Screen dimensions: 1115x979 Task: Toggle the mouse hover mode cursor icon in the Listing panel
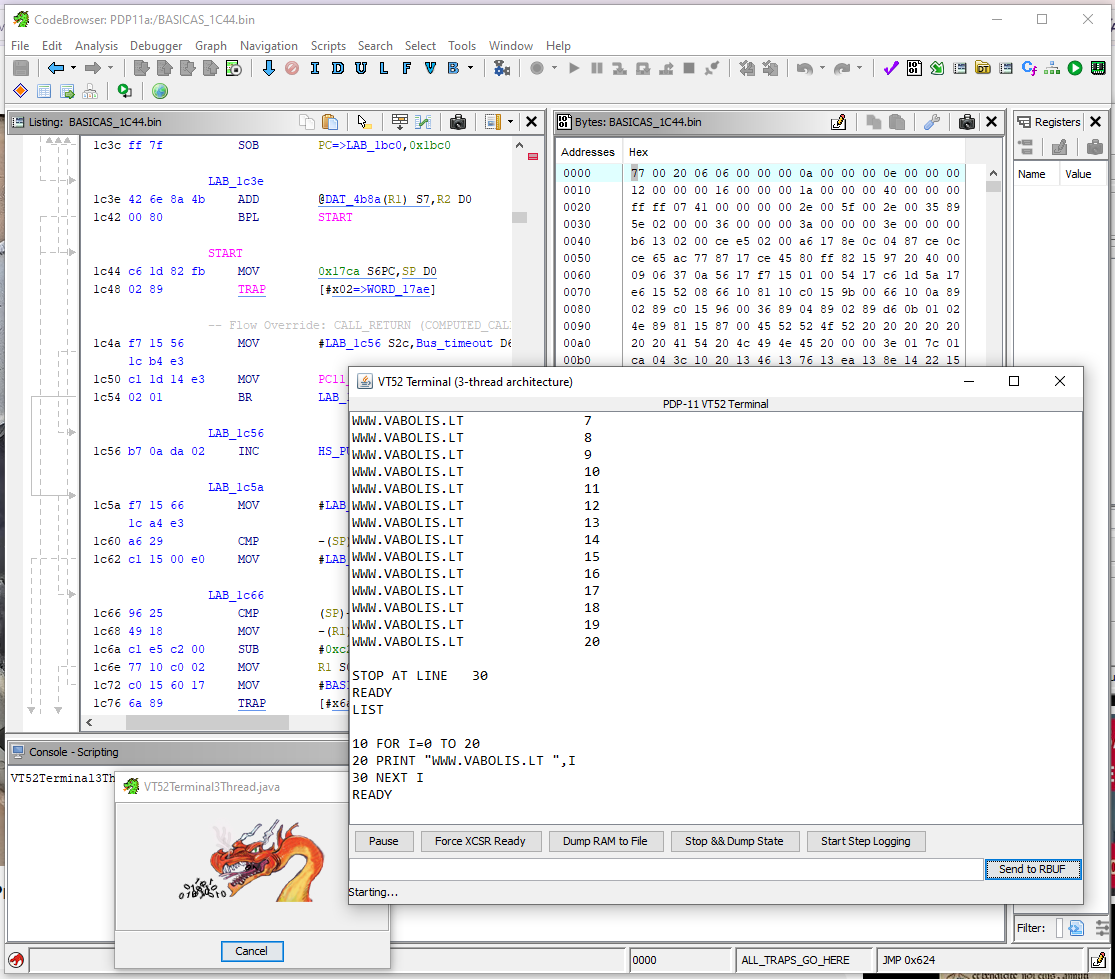click(363, 122)
